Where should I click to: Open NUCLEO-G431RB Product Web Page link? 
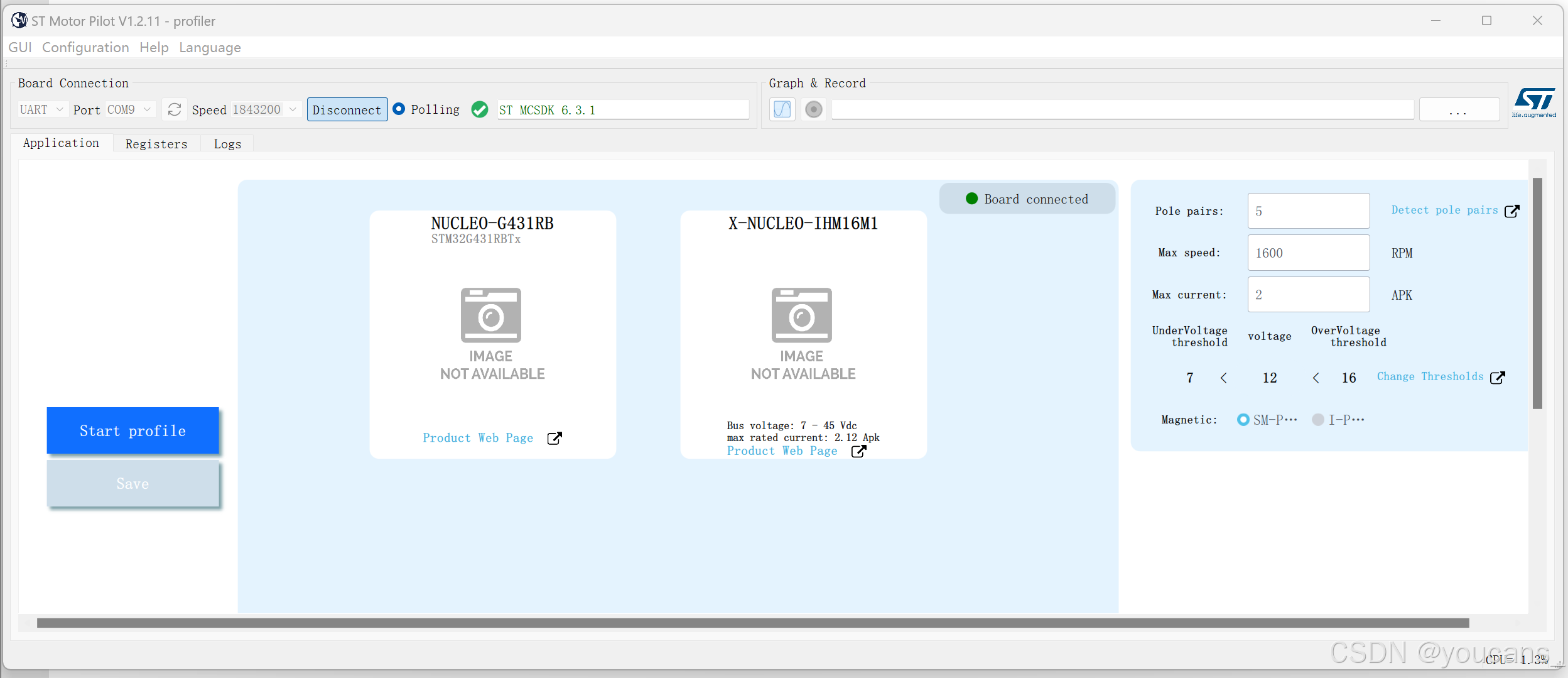pos(478,438)
